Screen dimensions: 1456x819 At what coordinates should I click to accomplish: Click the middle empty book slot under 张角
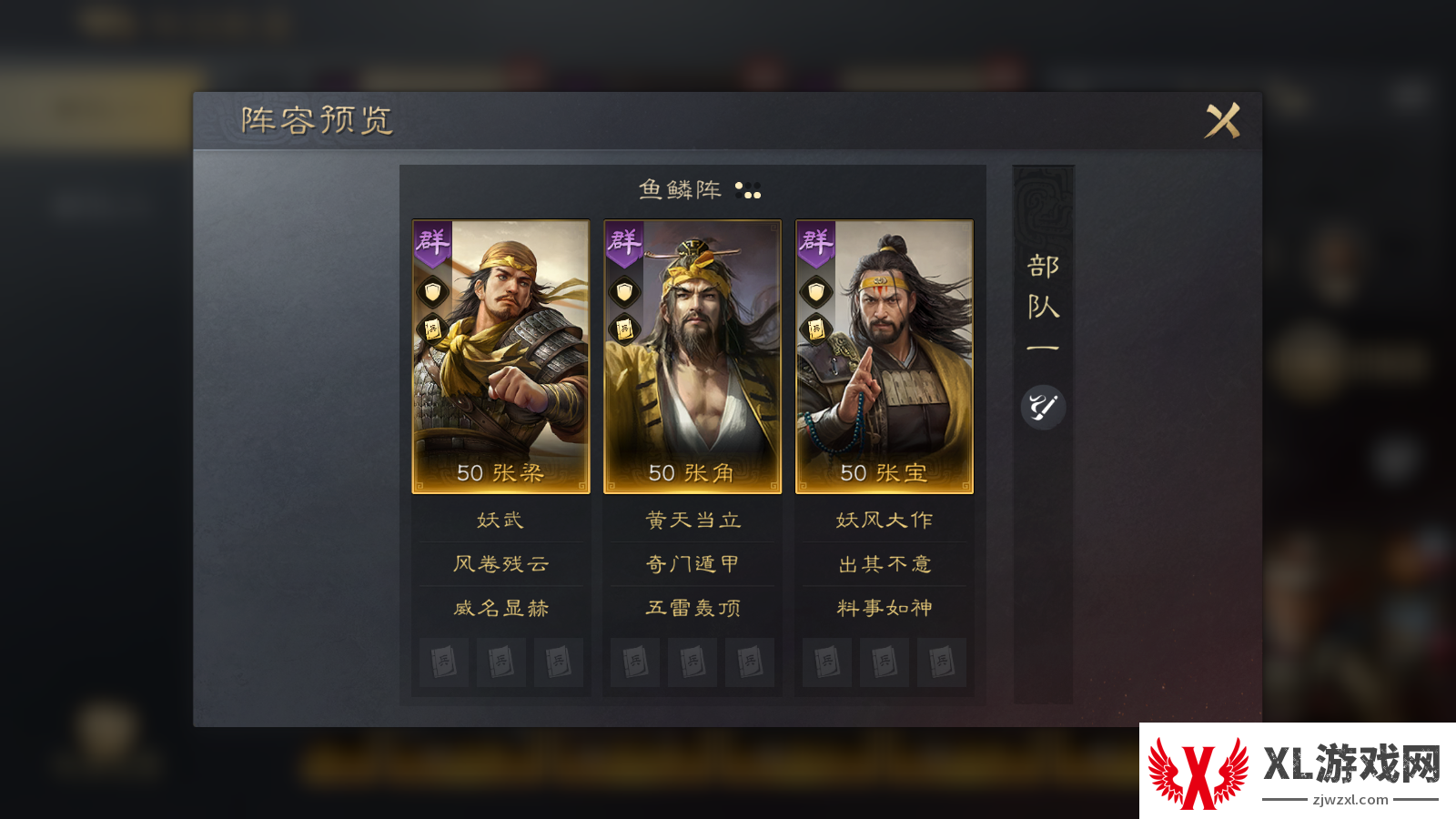click(693, 662)
